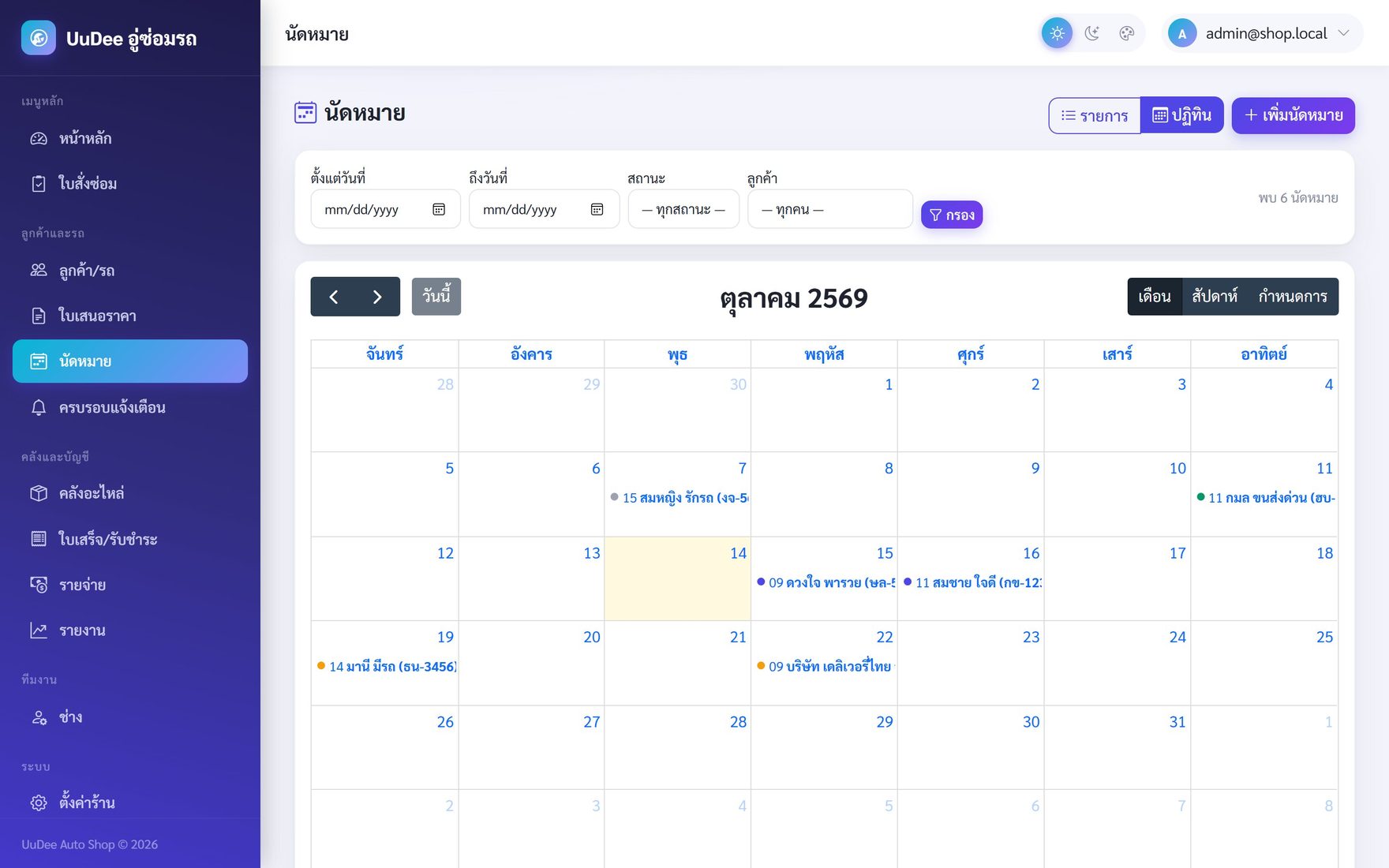Open the สถานะ status dropdown
The height and width of the screenshot is (868, 1389).
click(x=683, y=209)
